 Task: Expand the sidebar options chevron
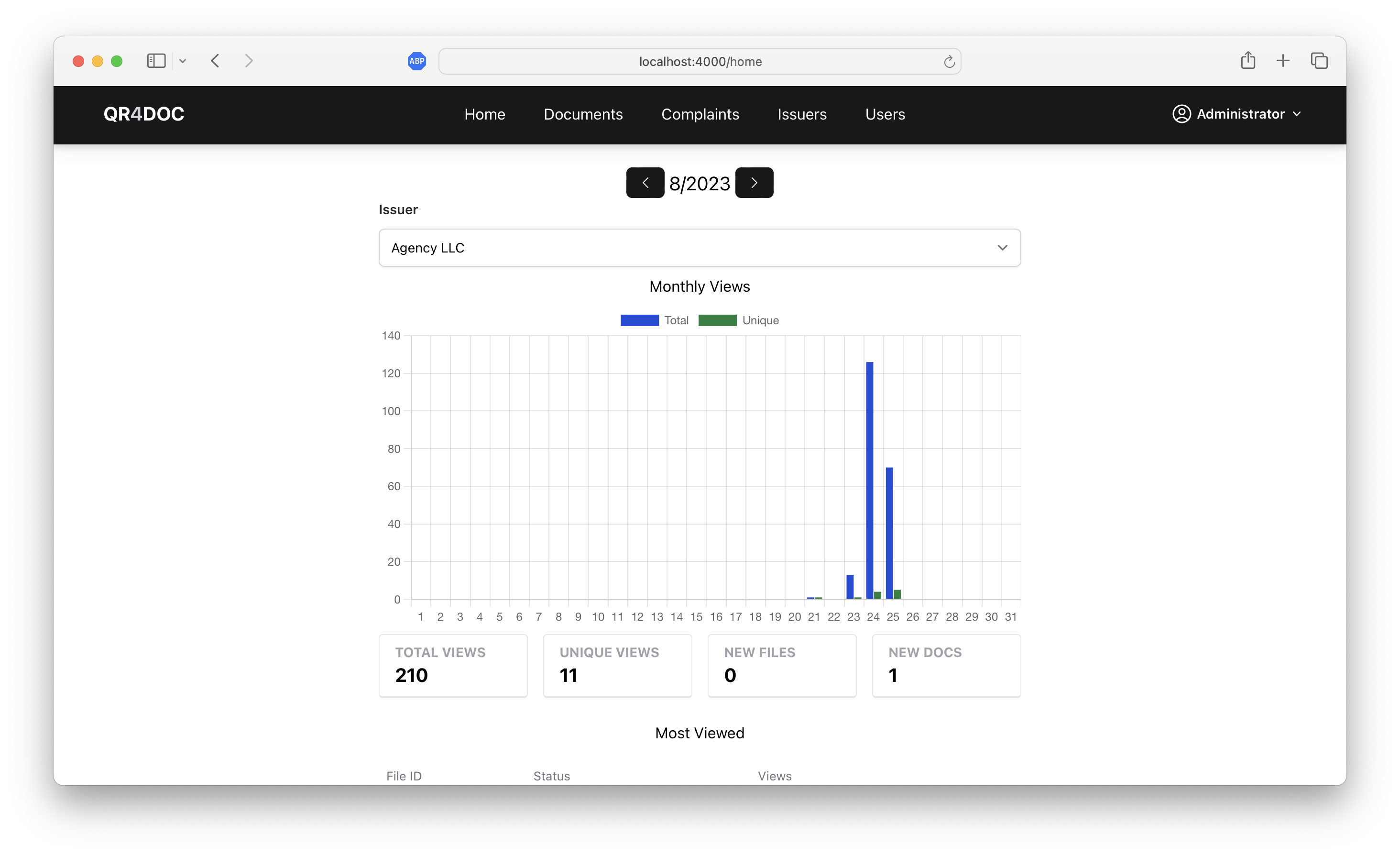[x=182, y=61]
